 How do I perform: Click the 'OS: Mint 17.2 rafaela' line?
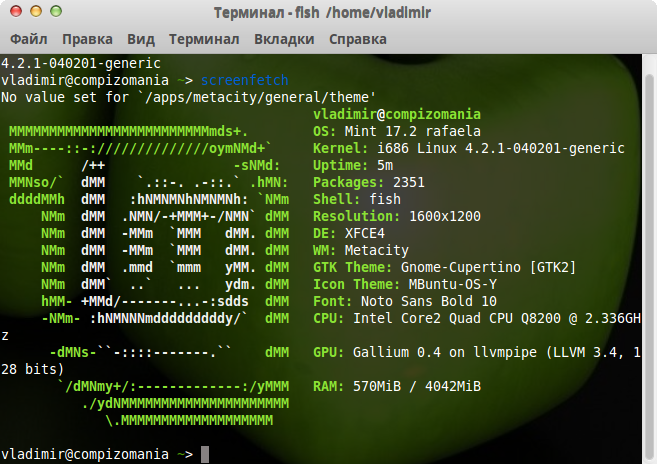click(397, 131)
